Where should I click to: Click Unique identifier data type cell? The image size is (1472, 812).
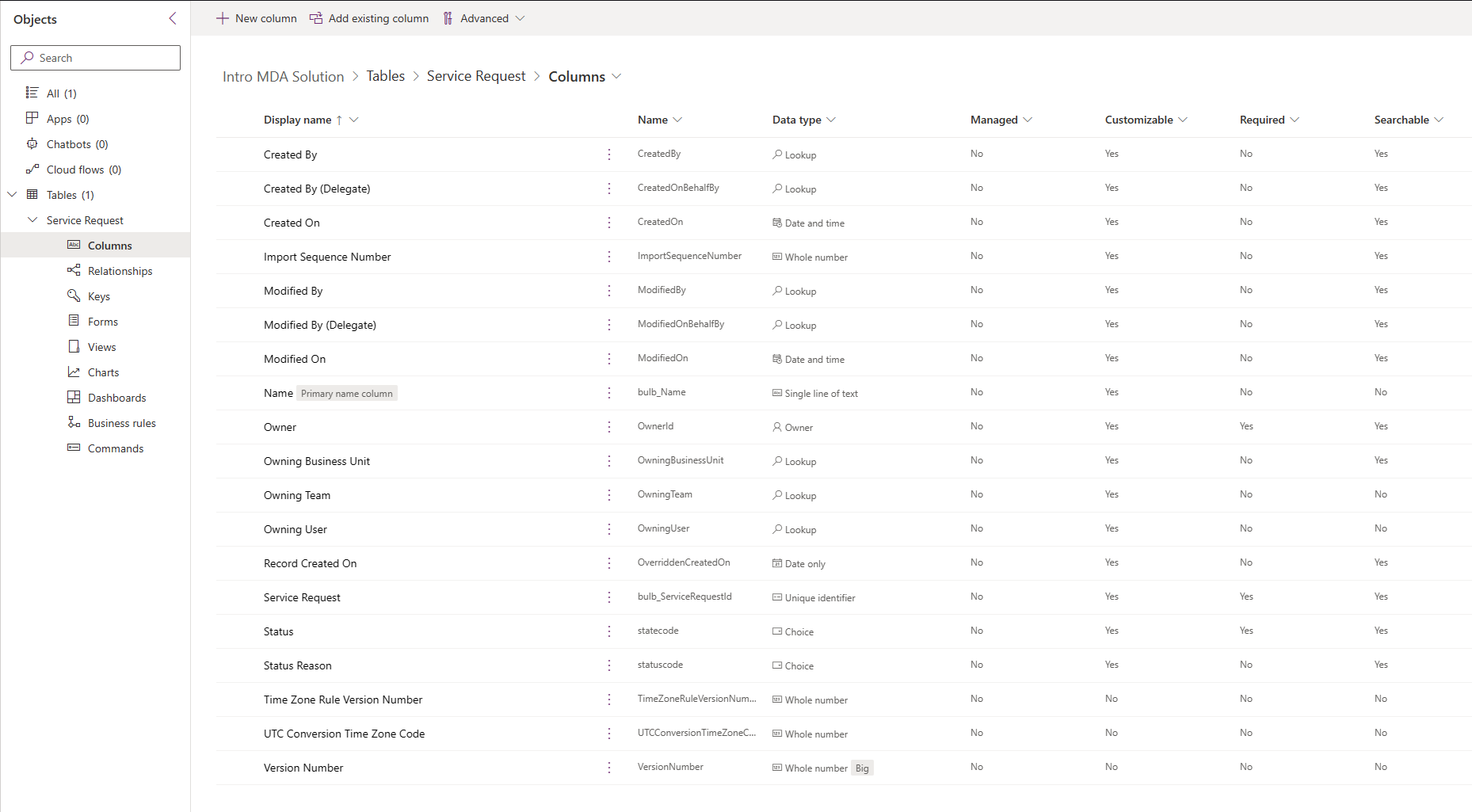click(x=814, y=597)
